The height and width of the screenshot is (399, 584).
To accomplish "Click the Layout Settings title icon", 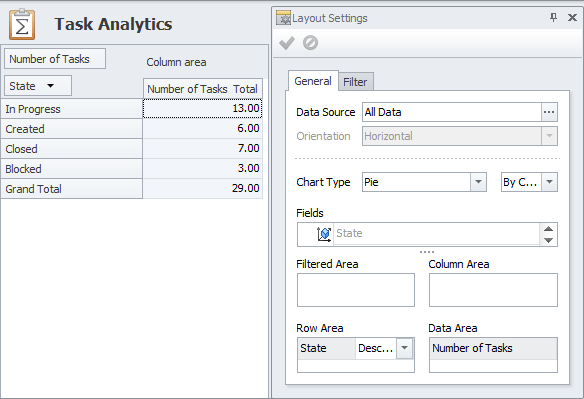I will pyautogui.click(x=283, y=18).
